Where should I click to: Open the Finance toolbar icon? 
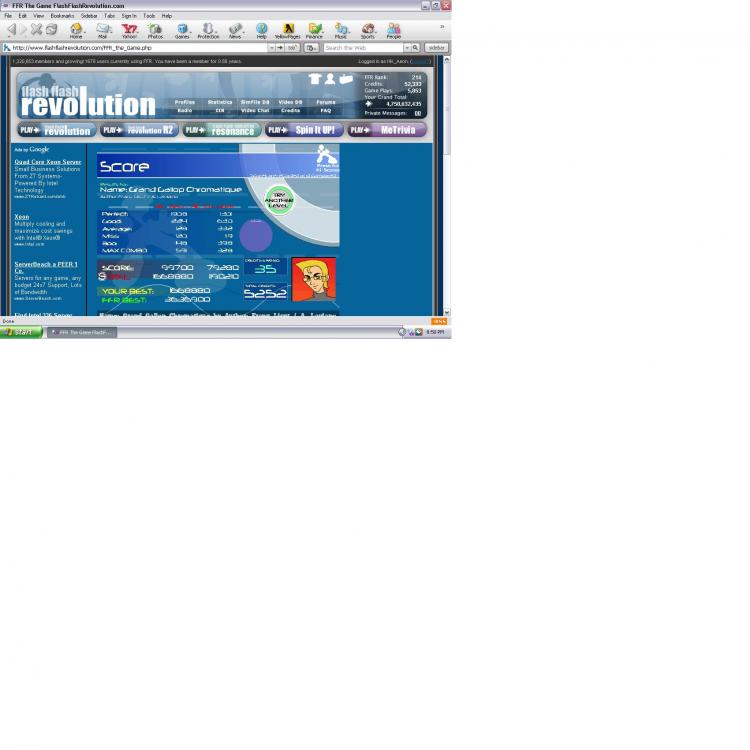tap(315, 30)
